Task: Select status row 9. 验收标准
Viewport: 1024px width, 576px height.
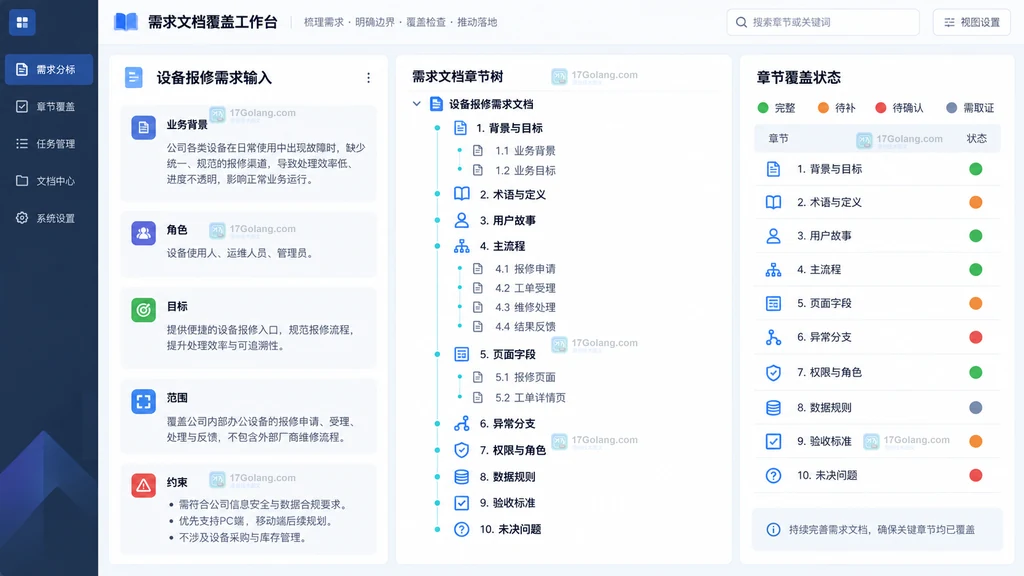Action: coord(877,441)
